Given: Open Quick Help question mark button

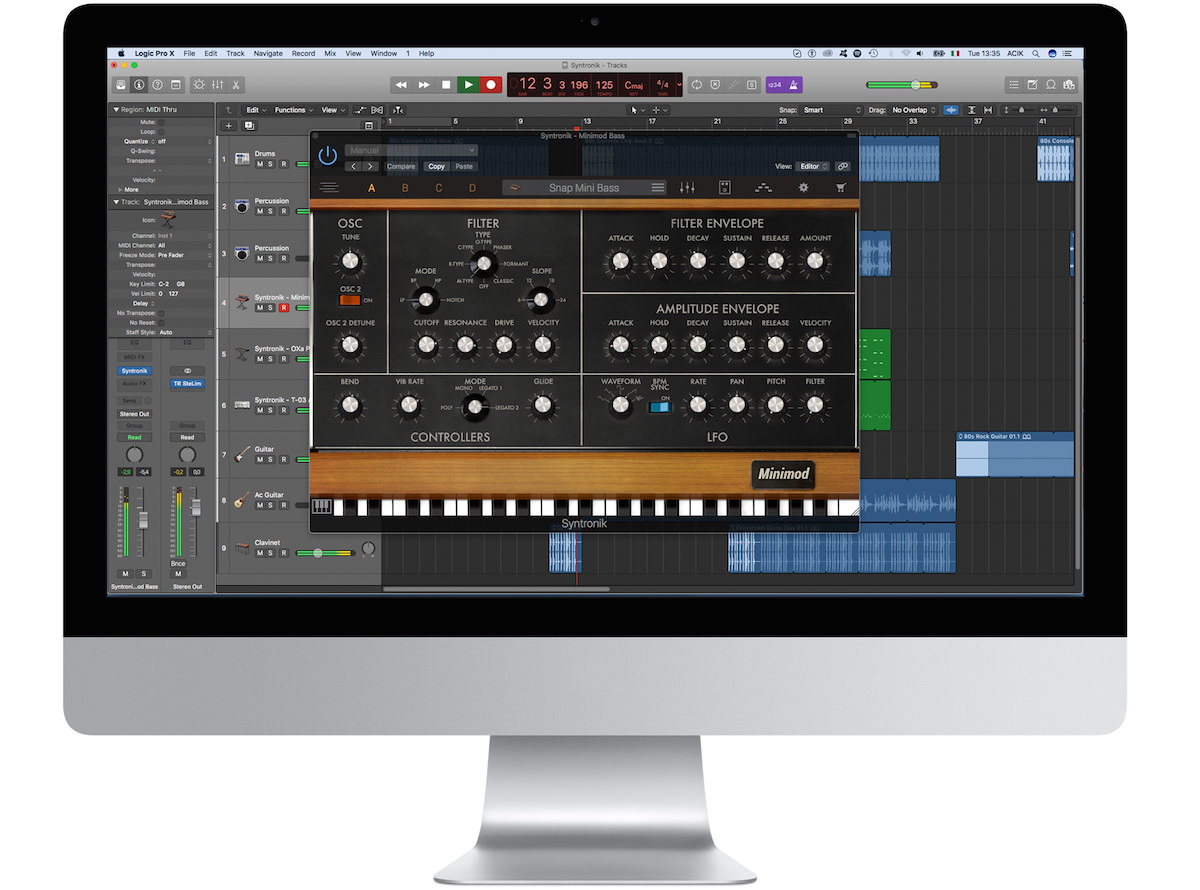Looking at the screenshot, I should coord(157,85).
